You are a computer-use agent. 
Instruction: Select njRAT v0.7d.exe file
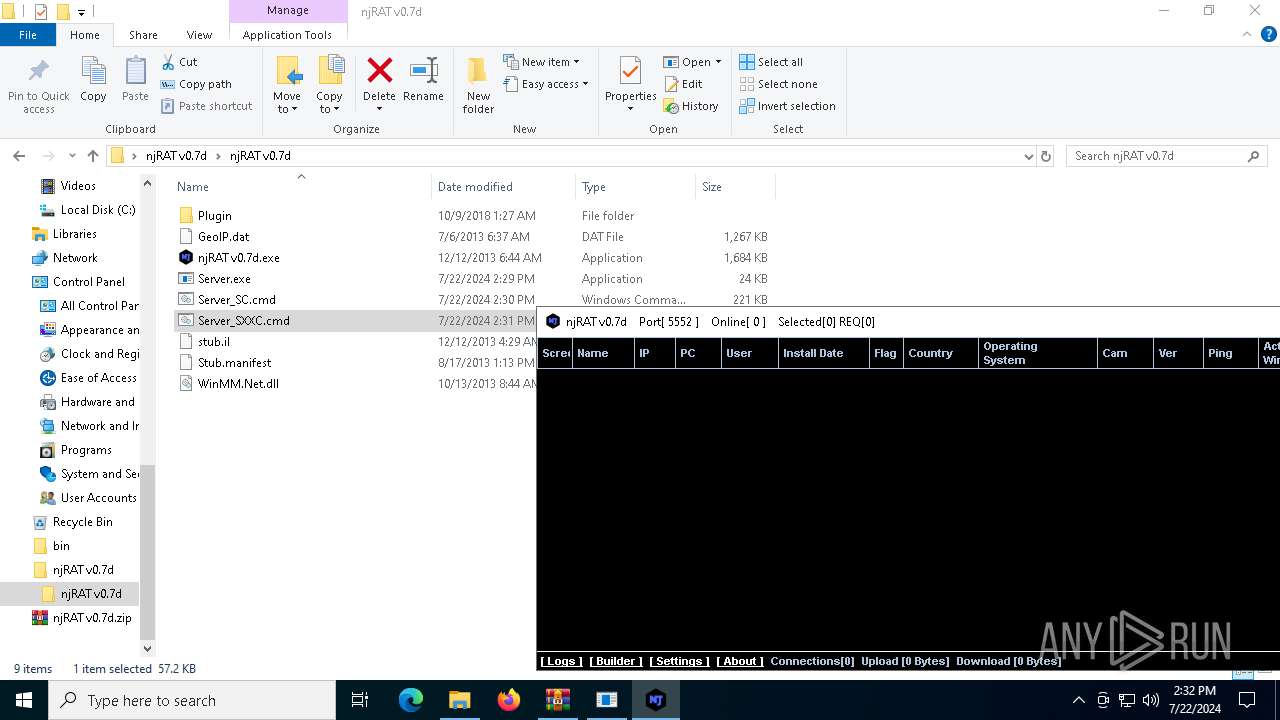click(x=239, y=258)
